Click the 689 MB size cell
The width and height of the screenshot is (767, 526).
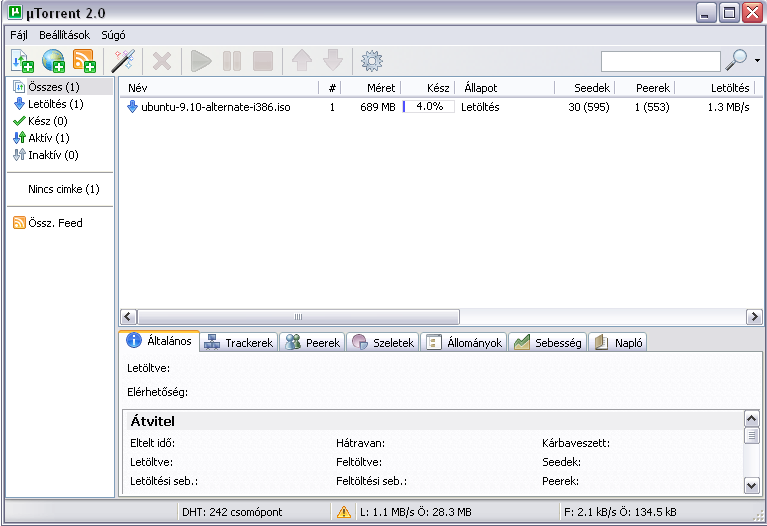(x=378, y=107)
